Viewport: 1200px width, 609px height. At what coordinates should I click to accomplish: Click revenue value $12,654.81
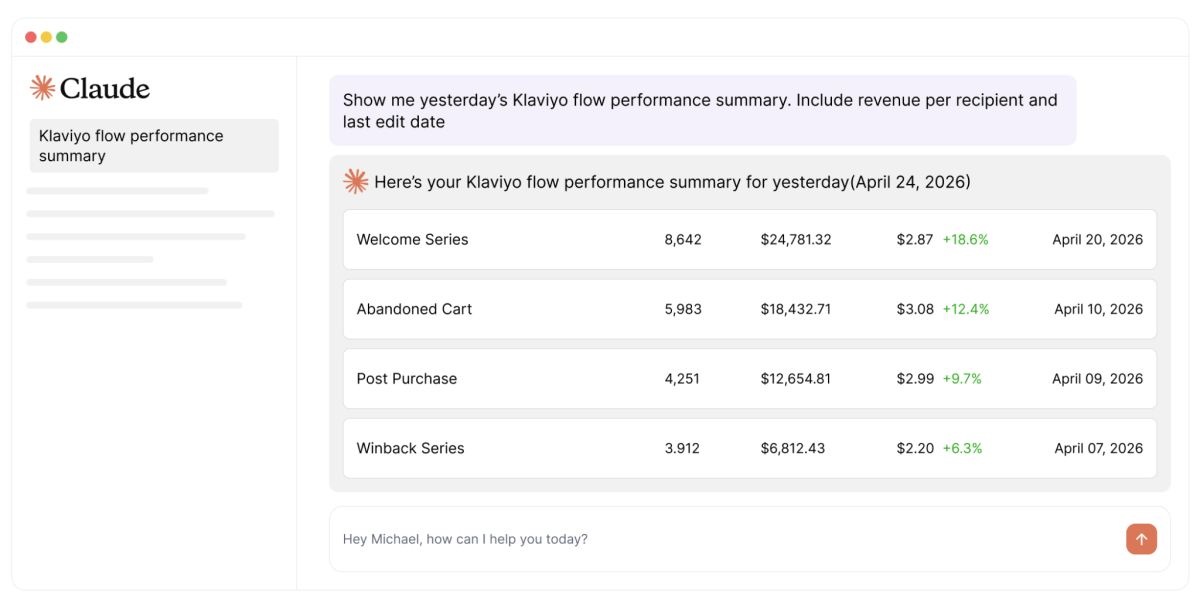point(796,379)
